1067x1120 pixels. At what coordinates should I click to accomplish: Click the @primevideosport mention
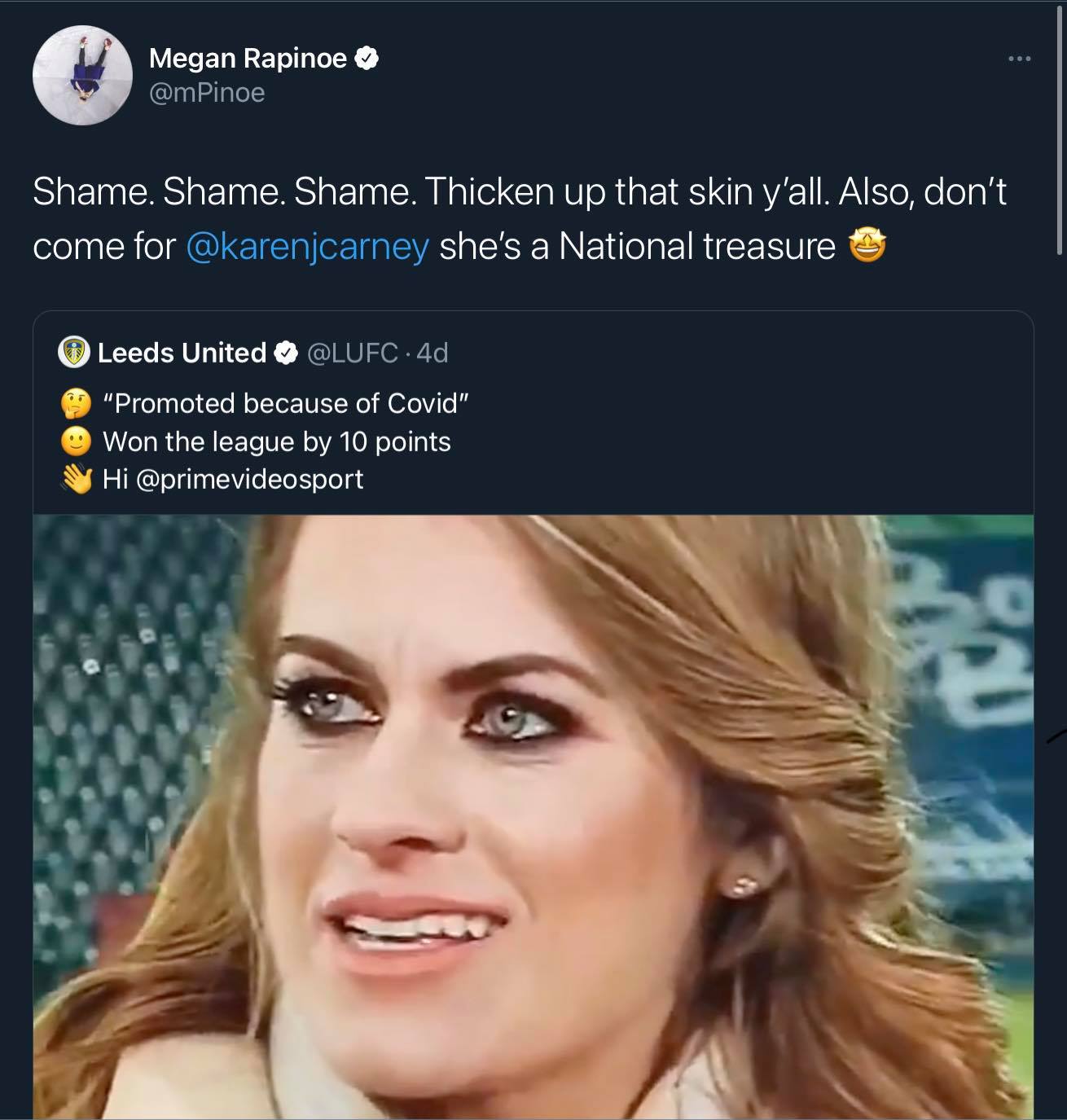point(249,479)
